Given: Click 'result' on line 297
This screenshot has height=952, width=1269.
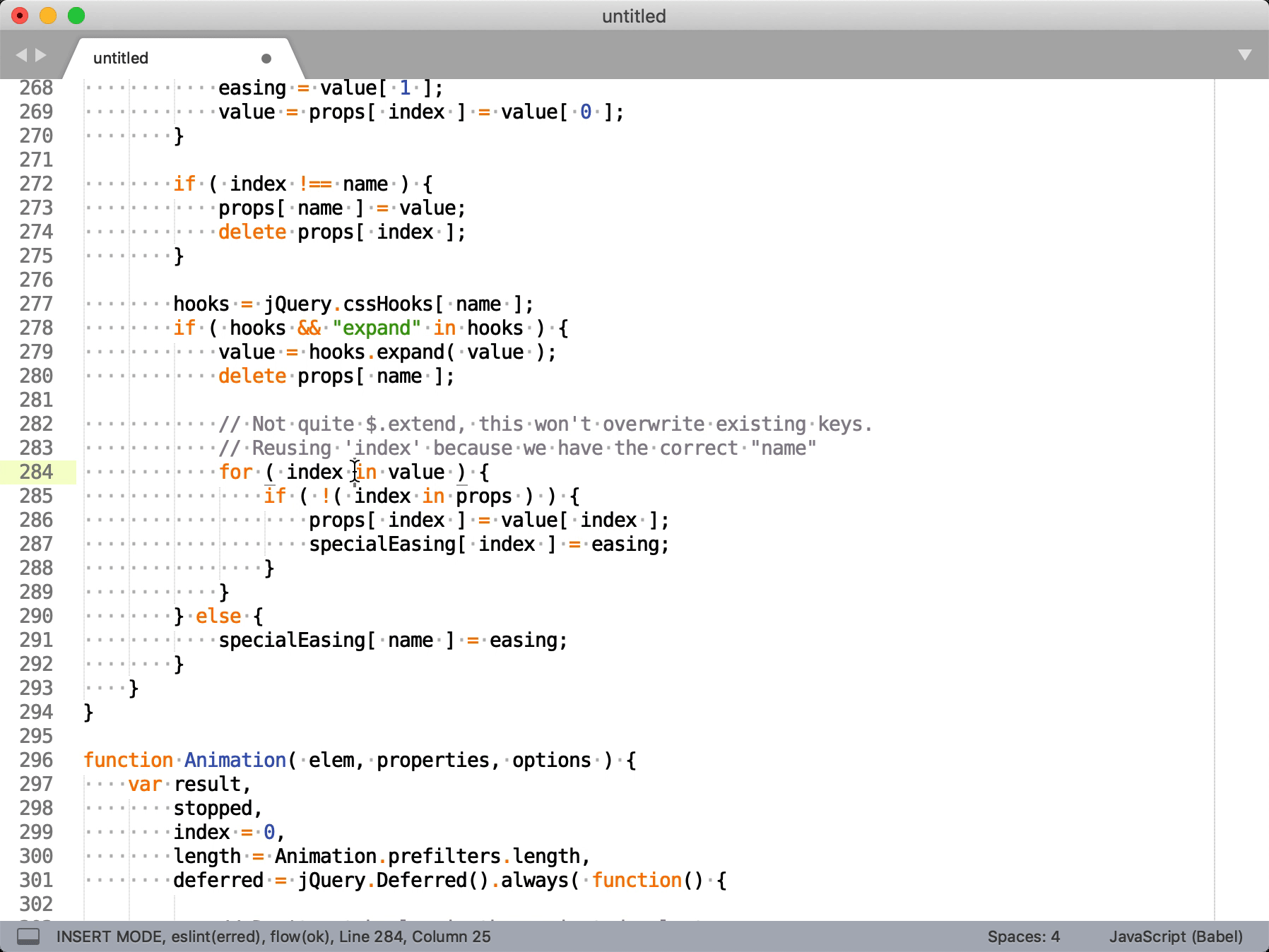Looking at the screenshot, I should coord(207,784).
